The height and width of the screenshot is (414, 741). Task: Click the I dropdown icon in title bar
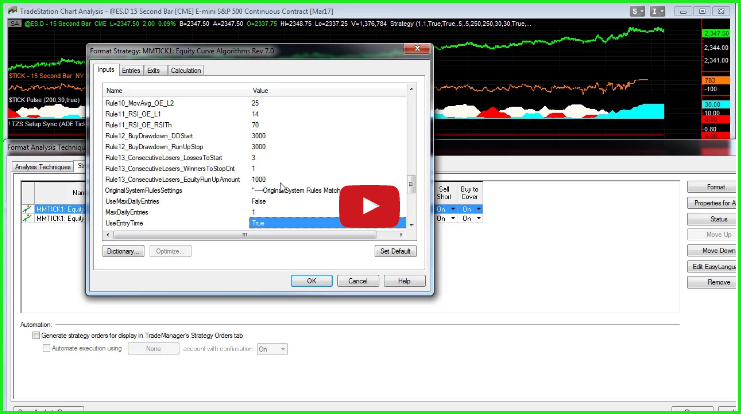(658, 11)
